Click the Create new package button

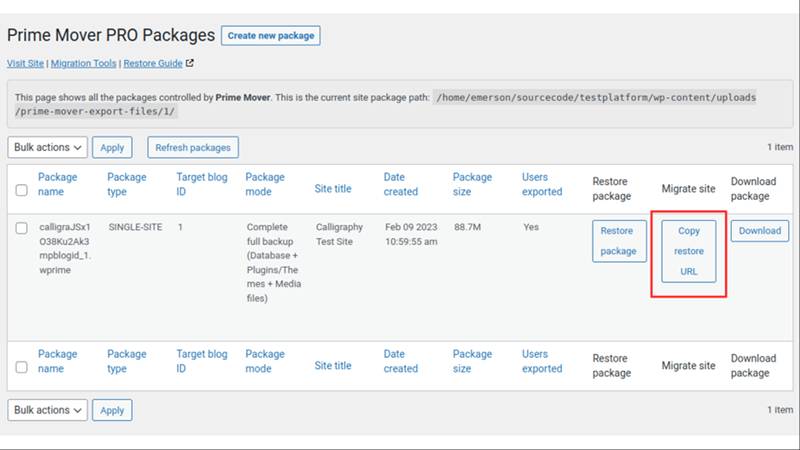[x=270, y=36]
